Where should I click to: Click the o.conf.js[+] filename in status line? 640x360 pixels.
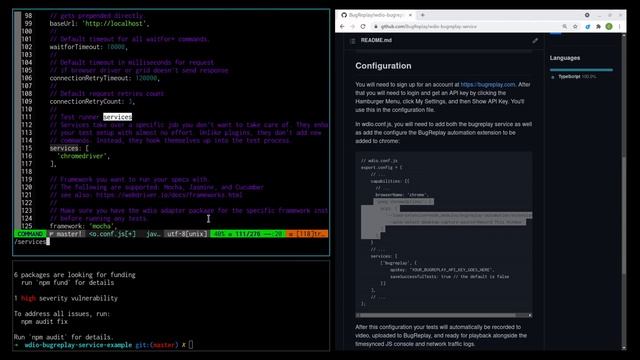point(112,234)
